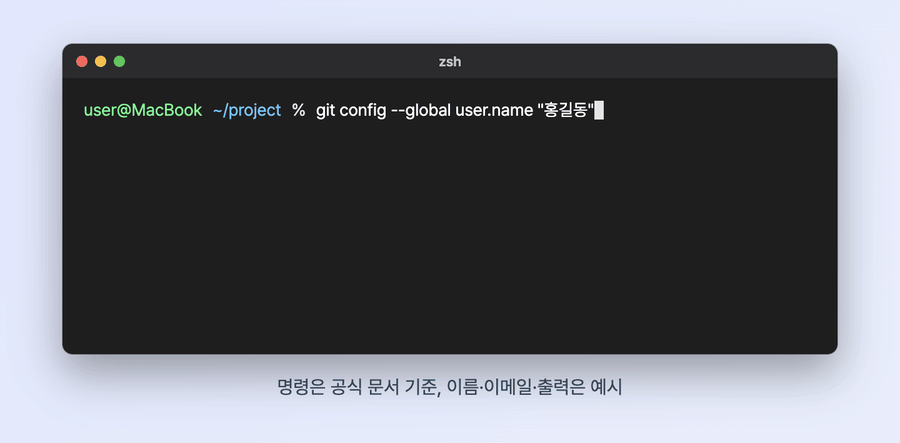Click the word config in command

click(363, 110)
